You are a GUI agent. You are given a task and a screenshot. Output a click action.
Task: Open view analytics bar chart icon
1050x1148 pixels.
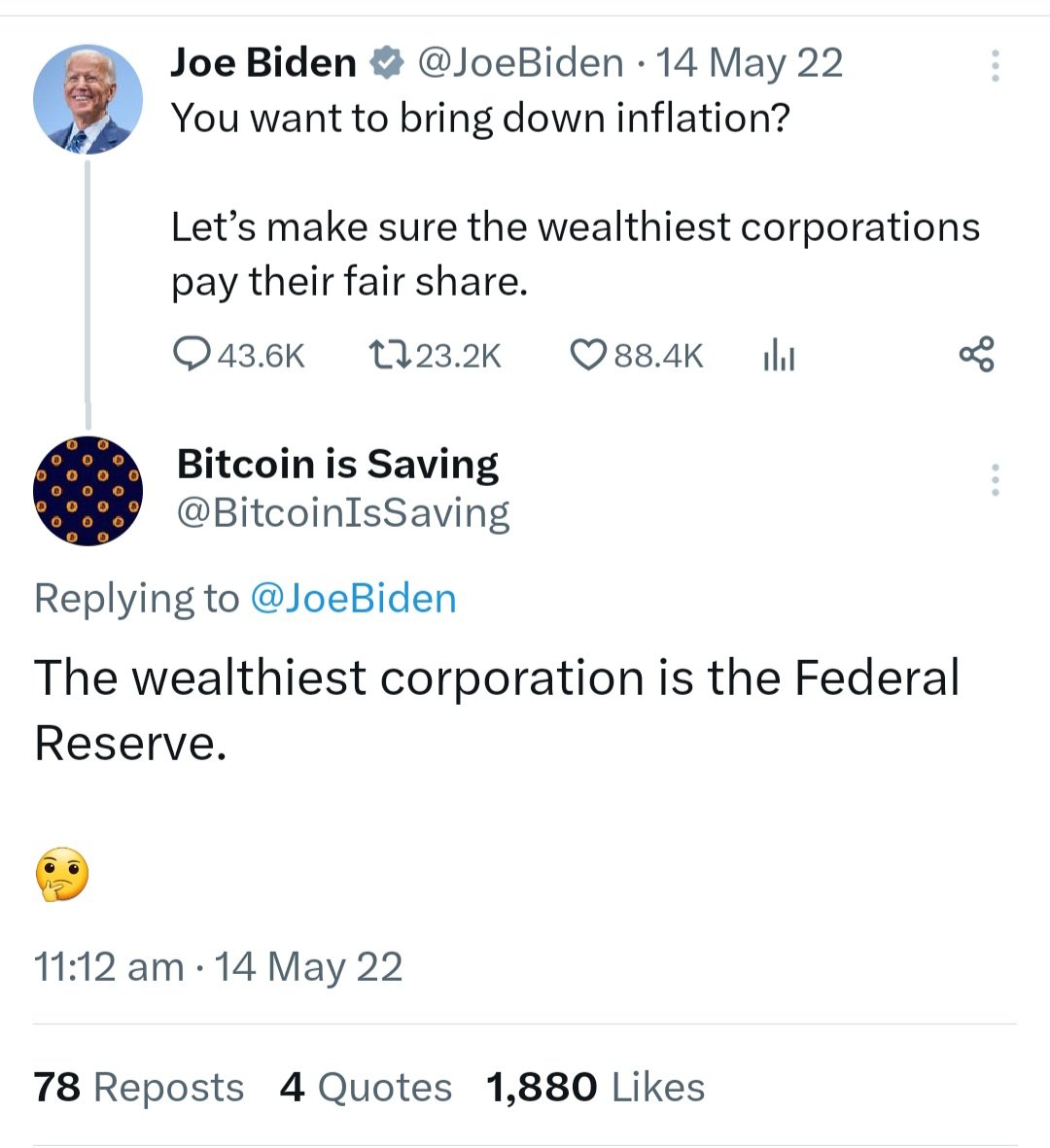point(779,355)
